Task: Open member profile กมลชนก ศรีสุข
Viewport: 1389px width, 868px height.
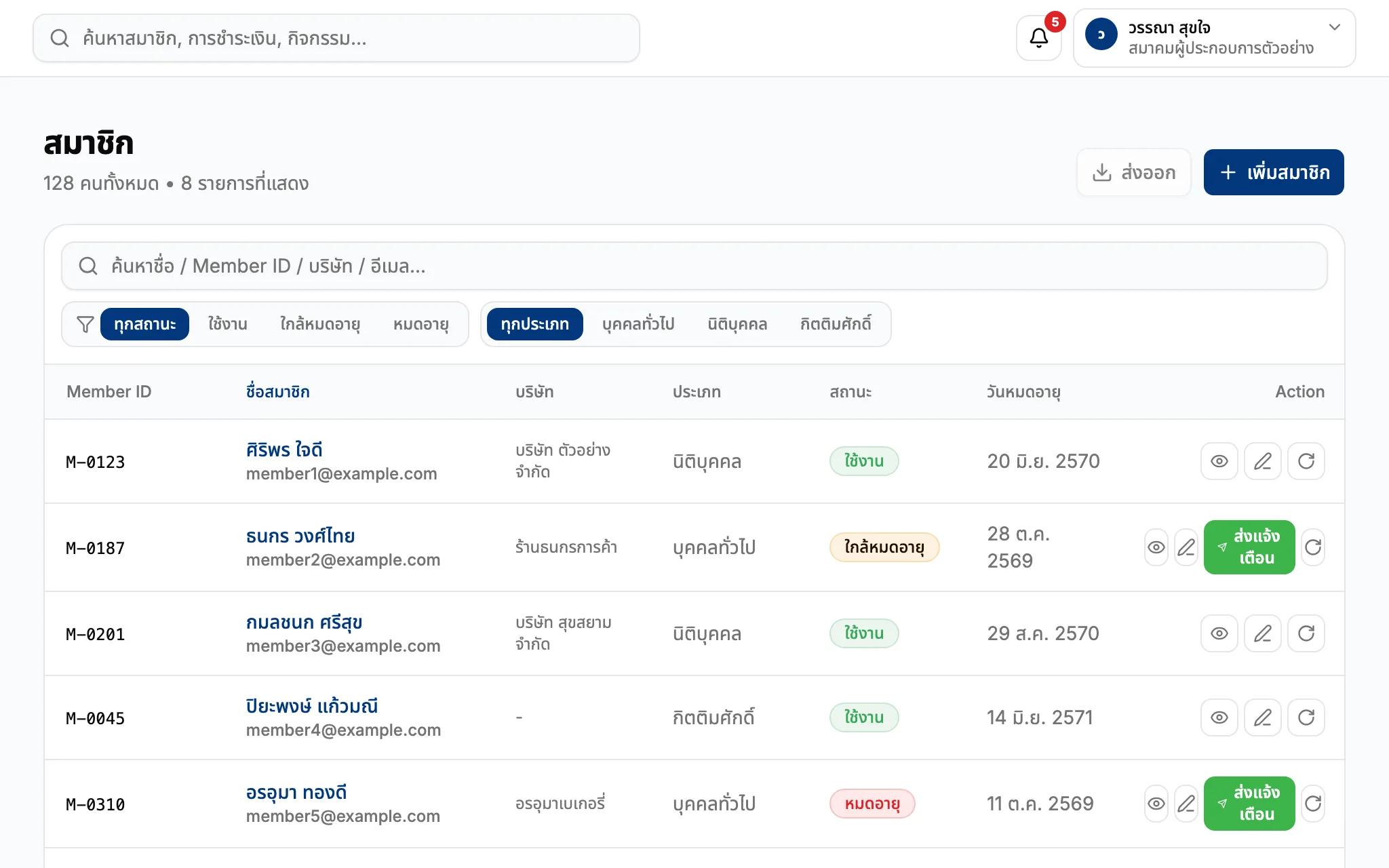Action: (x=304, y=622)
